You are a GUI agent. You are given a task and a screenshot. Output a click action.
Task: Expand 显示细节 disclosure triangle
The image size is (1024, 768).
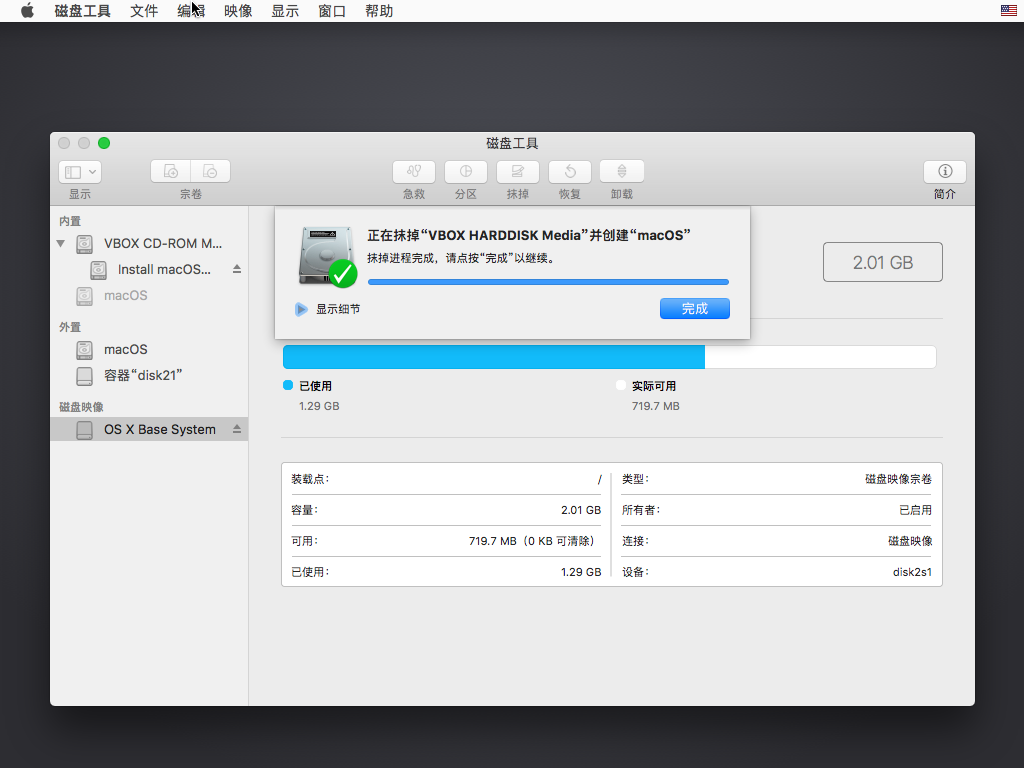pyautogui.click(x=300, y=309)
